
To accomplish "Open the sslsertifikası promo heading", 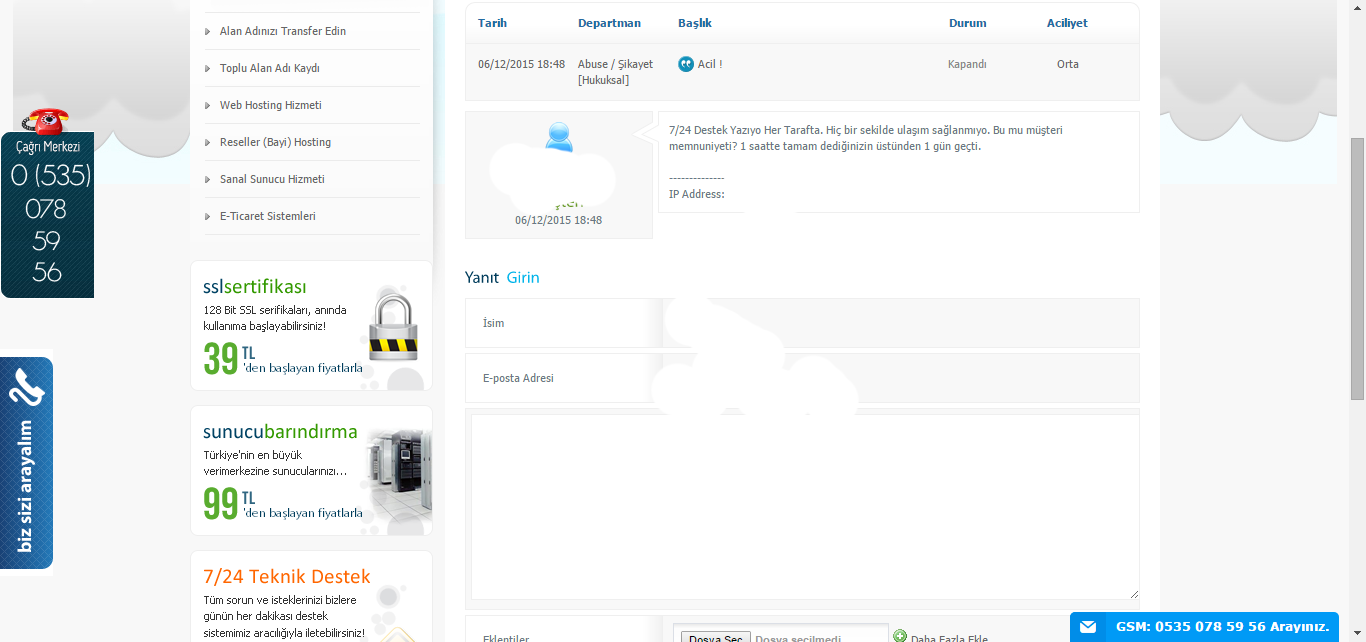I will pos(254,287).
